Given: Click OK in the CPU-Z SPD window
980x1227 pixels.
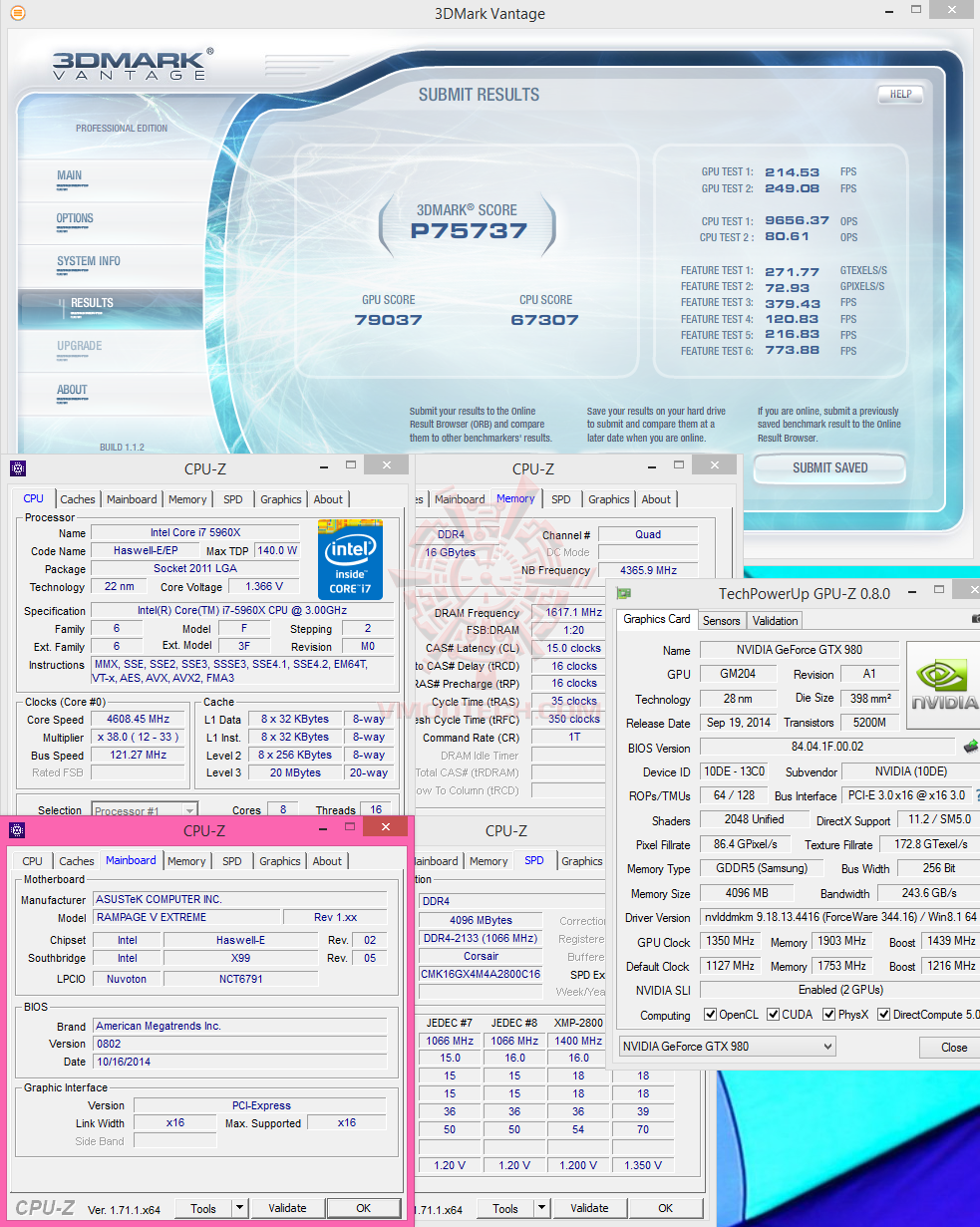Looking at the screenshot, I should tap(666, 1208).
